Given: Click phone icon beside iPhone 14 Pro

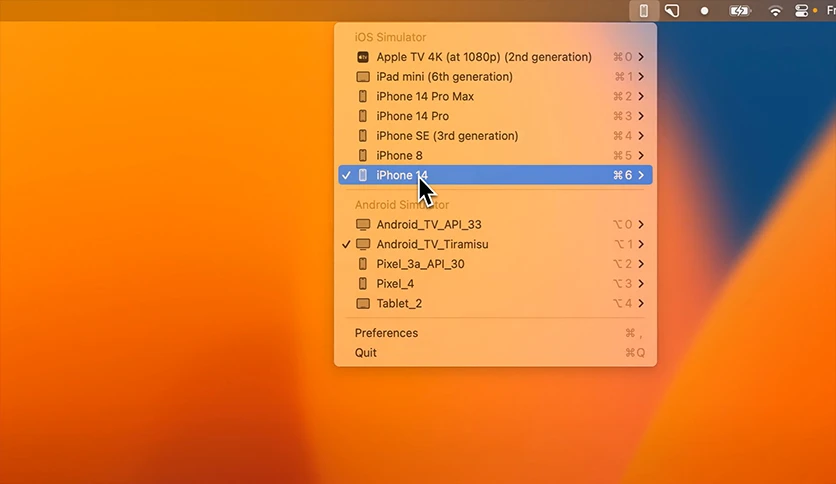Looking at the screenshot, I should tap(363, 116).
